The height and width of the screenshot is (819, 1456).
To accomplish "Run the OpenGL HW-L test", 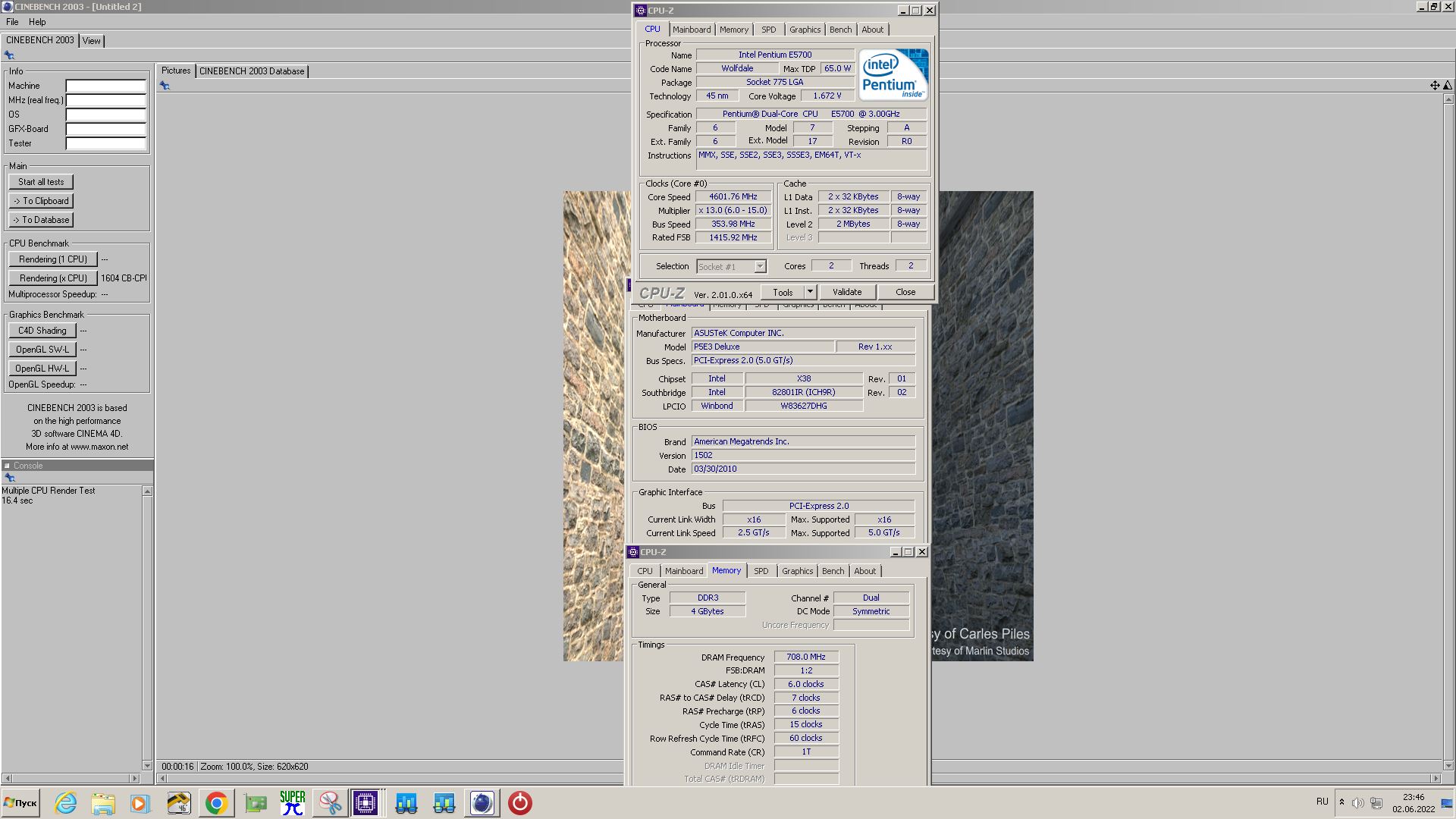I will [42, 369].
